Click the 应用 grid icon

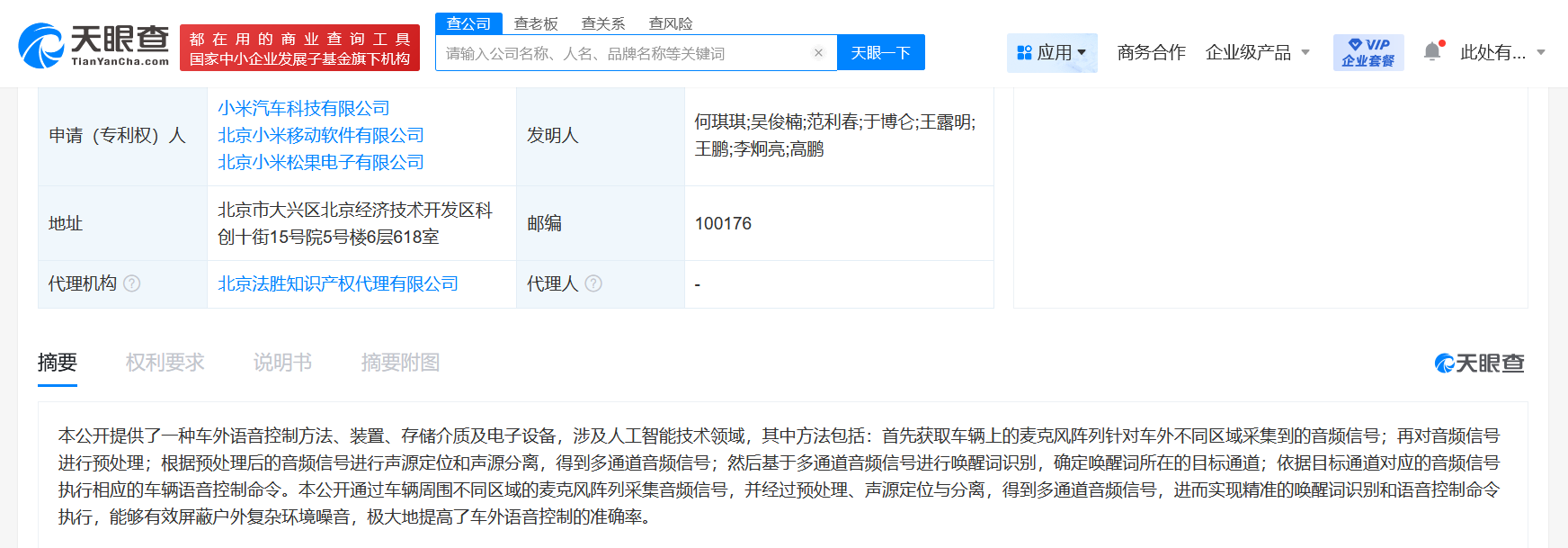point(1024,53)
